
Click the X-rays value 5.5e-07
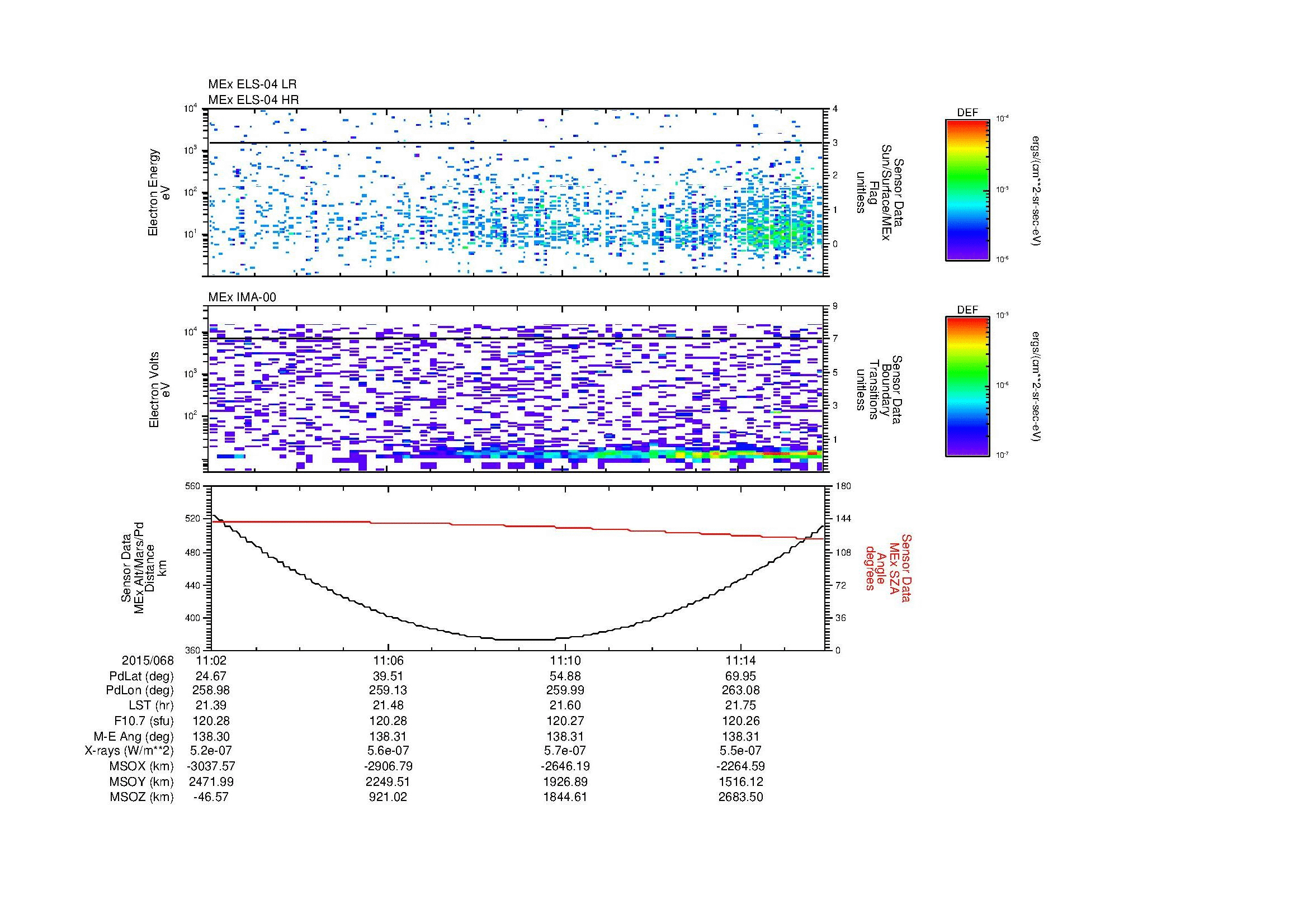pos(740,751)
